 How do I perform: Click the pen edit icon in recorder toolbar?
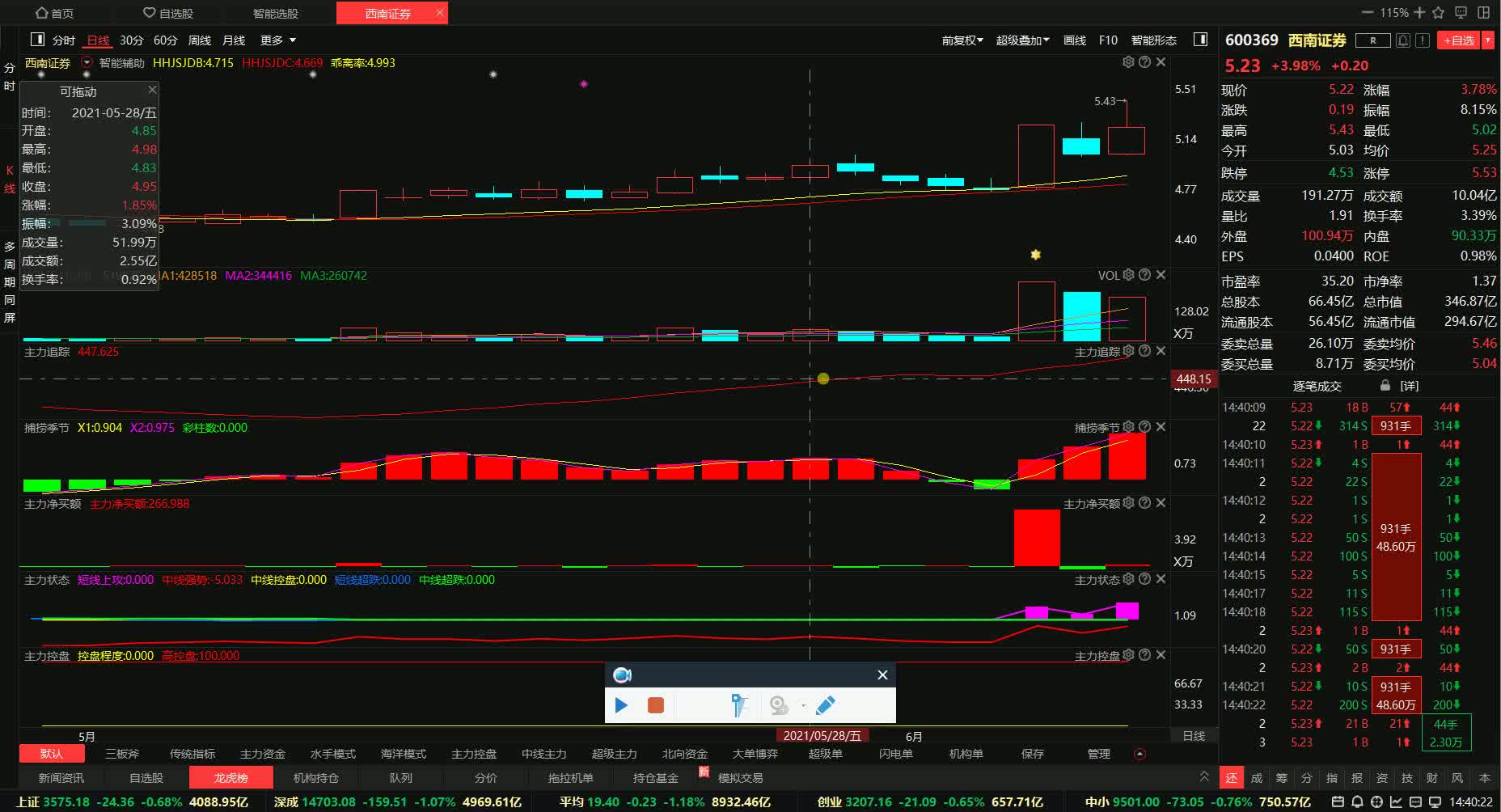(x=826, y=705)
